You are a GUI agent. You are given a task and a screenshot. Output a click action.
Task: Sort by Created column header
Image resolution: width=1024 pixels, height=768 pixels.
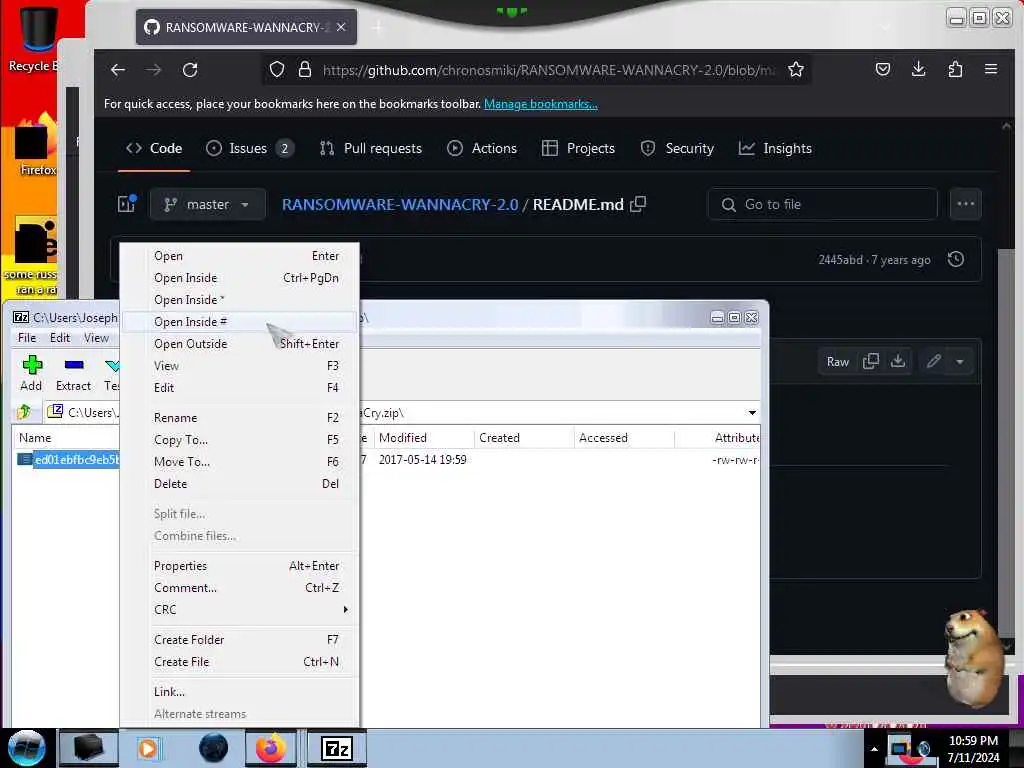click(524, 438)
